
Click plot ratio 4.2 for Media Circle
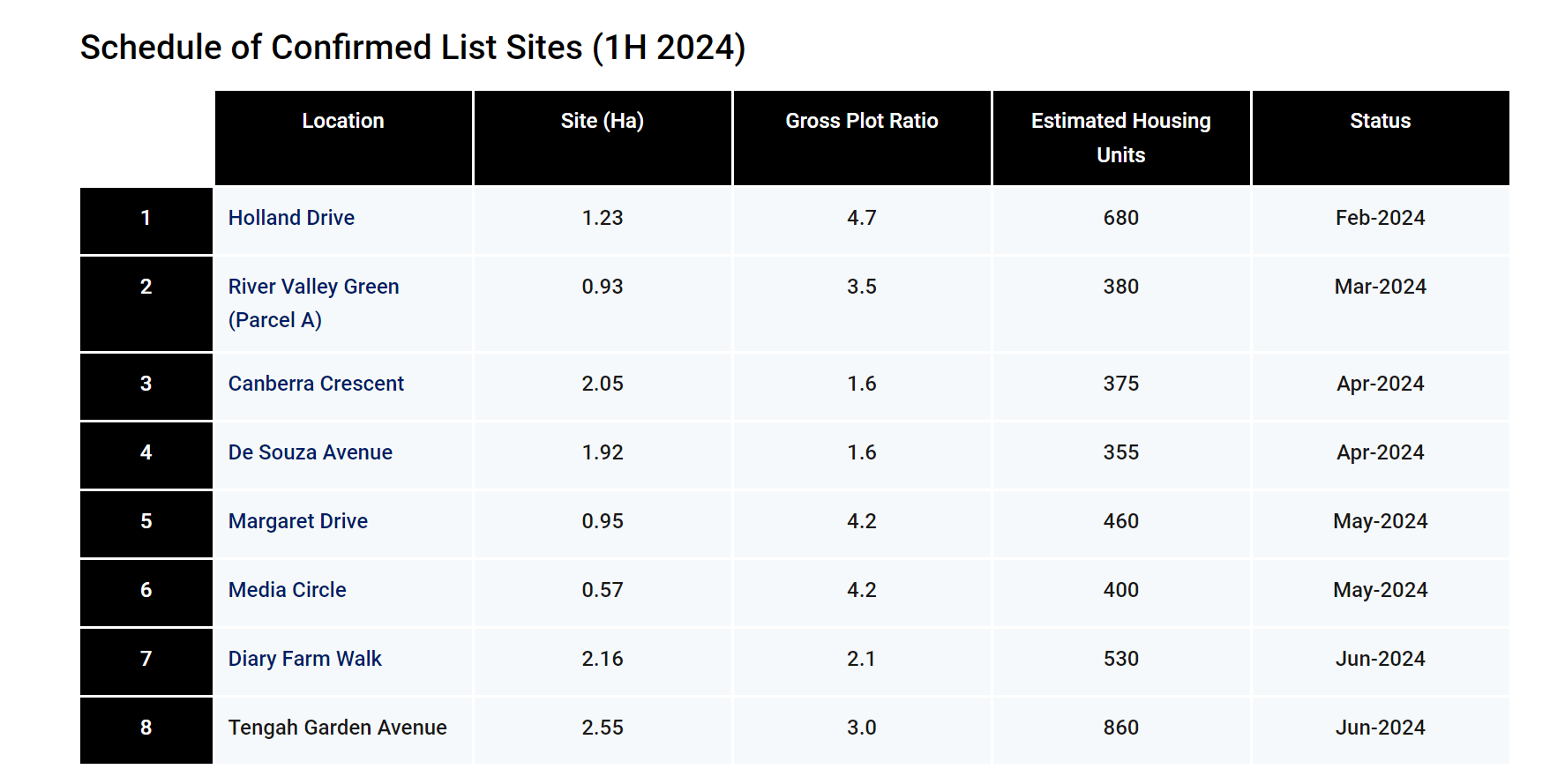pyautogui.click(x=862, y=590)
